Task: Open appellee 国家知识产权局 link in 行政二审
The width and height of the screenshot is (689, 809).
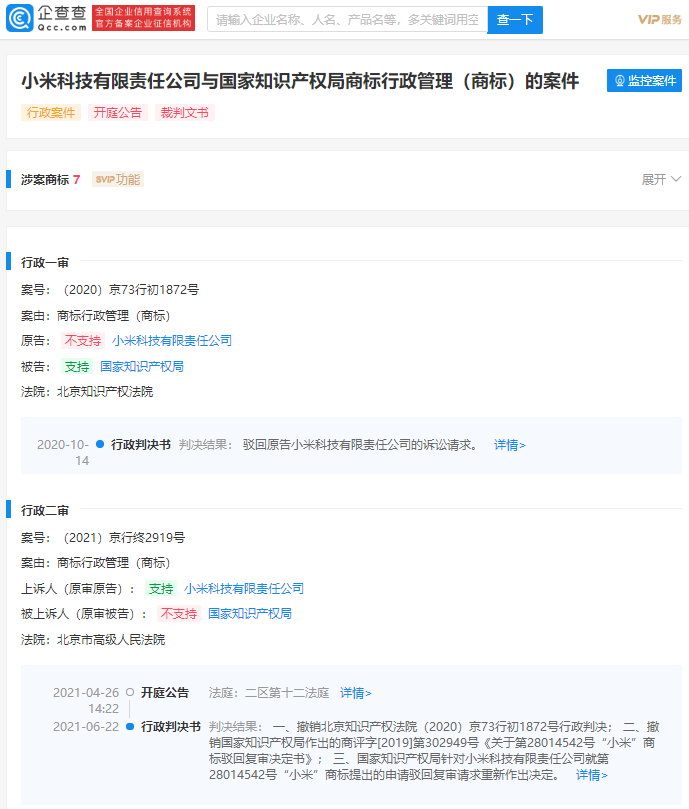Action: pyautogui.click(x=250, y=614)
